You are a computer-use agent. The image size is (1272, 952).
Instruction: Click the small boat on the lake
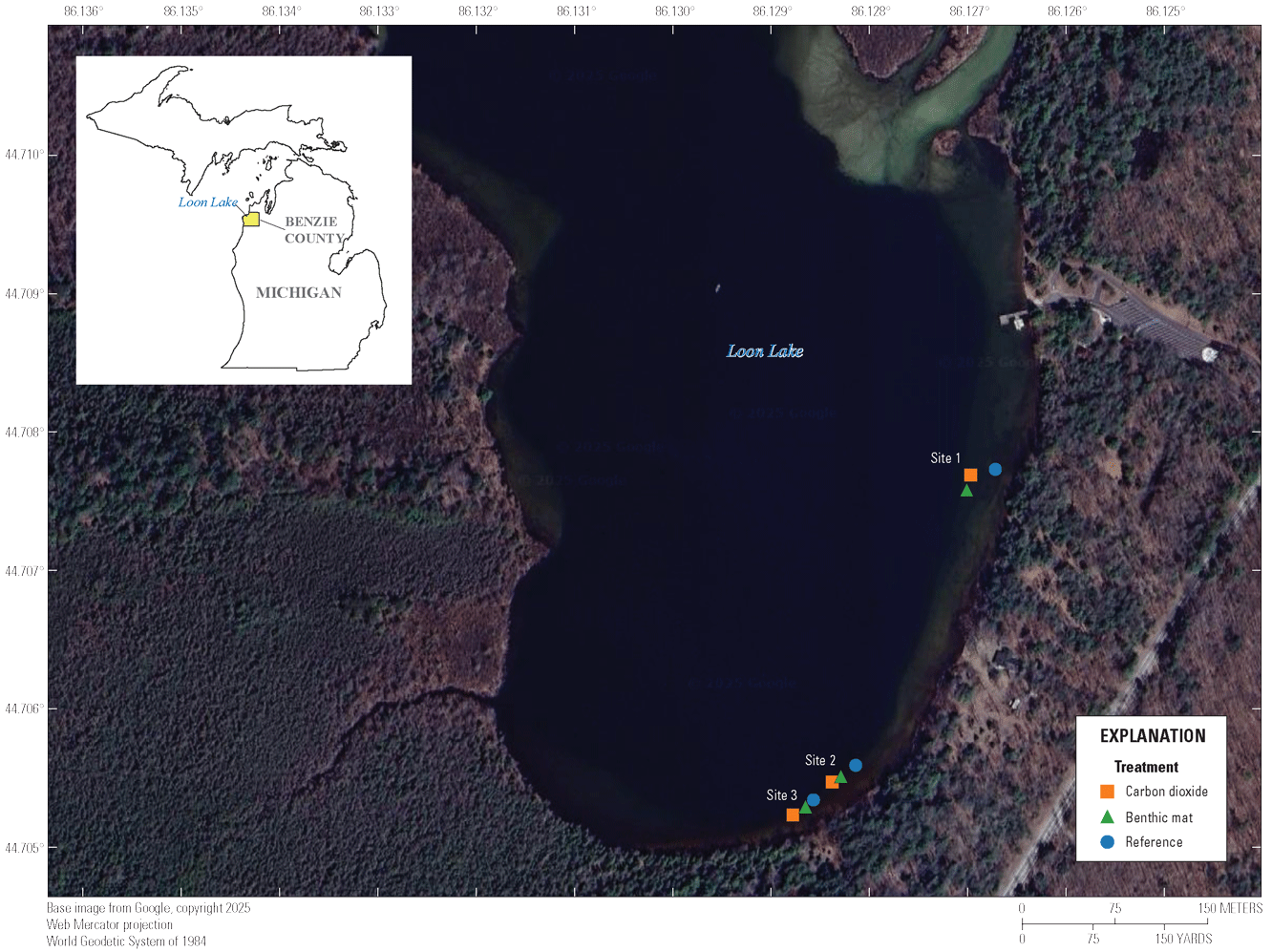click(717, 287)
